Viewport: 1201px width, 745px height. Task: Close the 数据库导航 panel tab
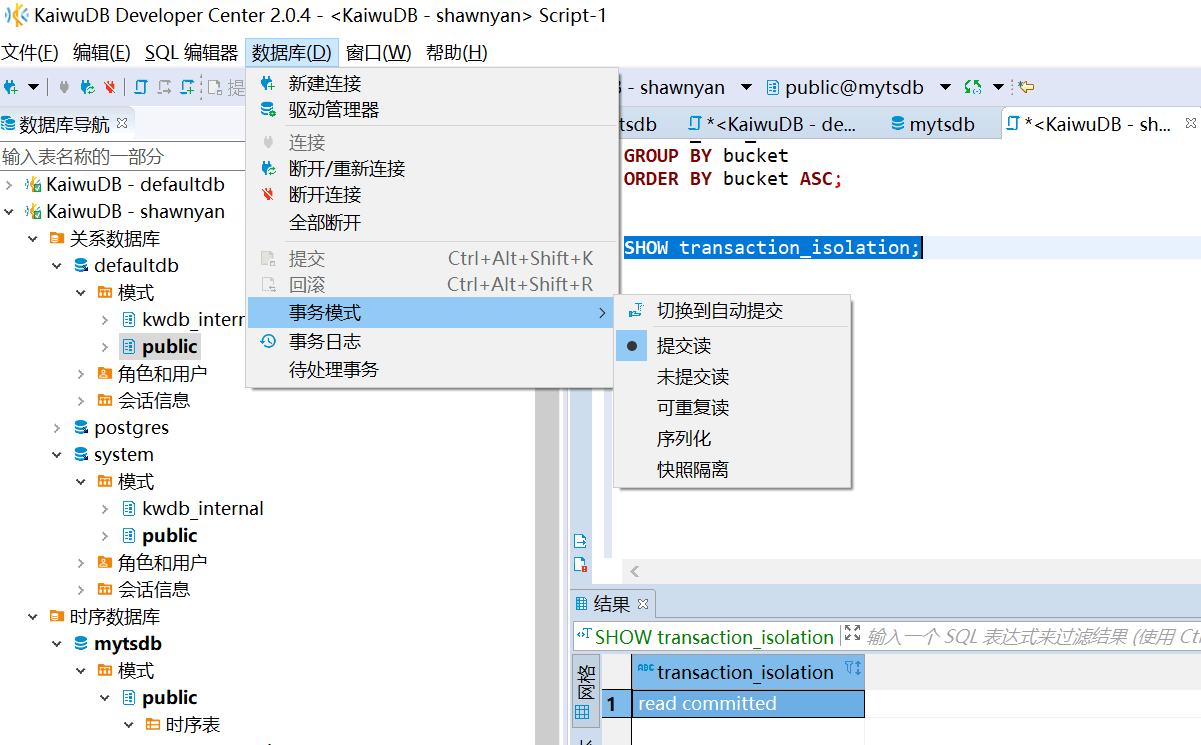[122, 122]
